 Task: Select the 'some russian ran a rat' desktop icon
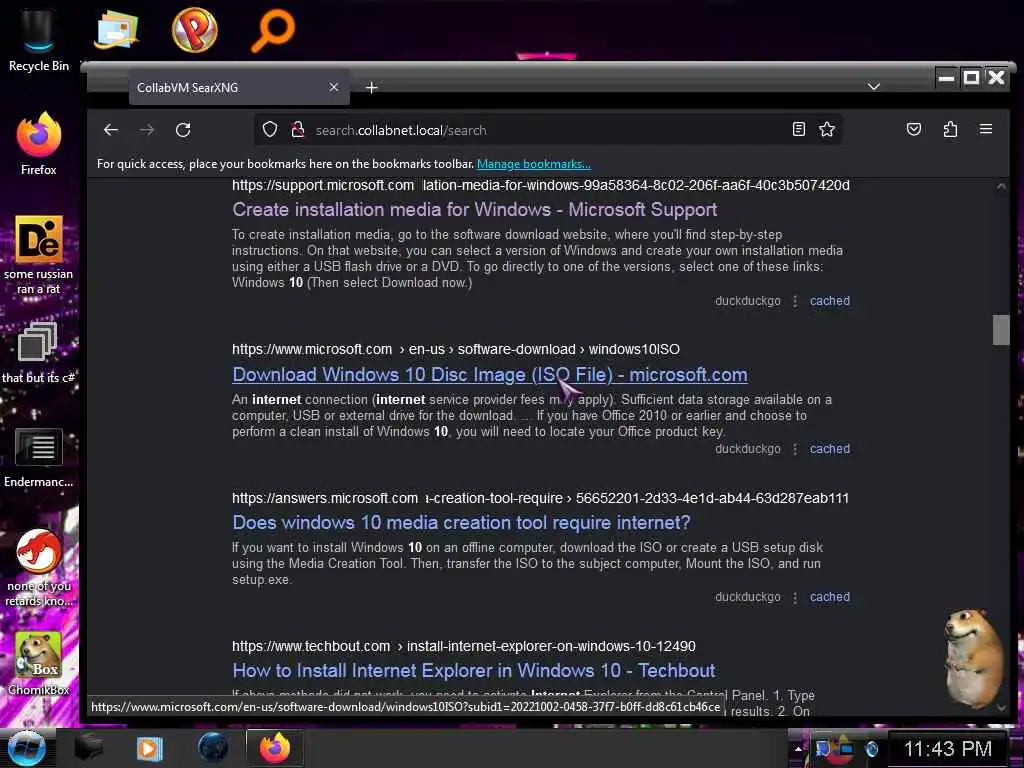39,255
